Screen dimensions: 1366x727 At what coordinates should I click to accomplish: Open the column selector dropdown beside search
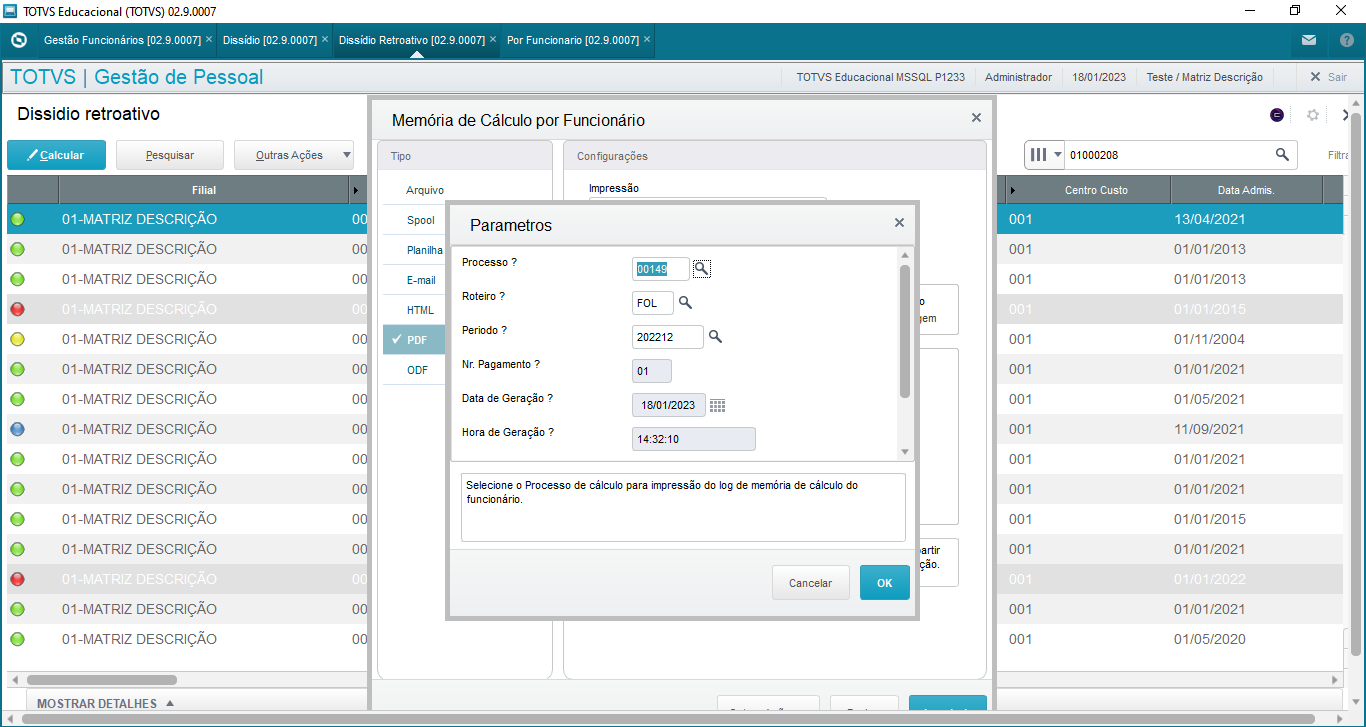click(1045, 155)
